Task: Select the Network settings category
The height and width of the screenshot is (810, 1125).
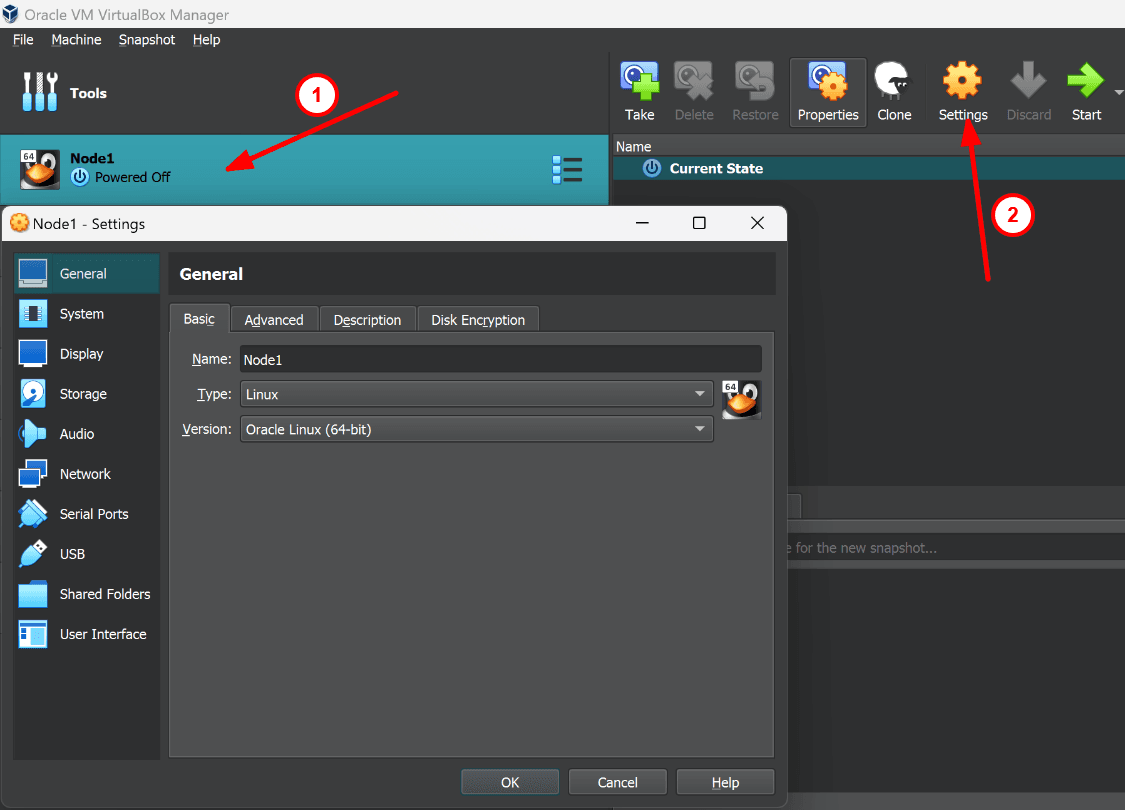Action: tap(84, 473)
